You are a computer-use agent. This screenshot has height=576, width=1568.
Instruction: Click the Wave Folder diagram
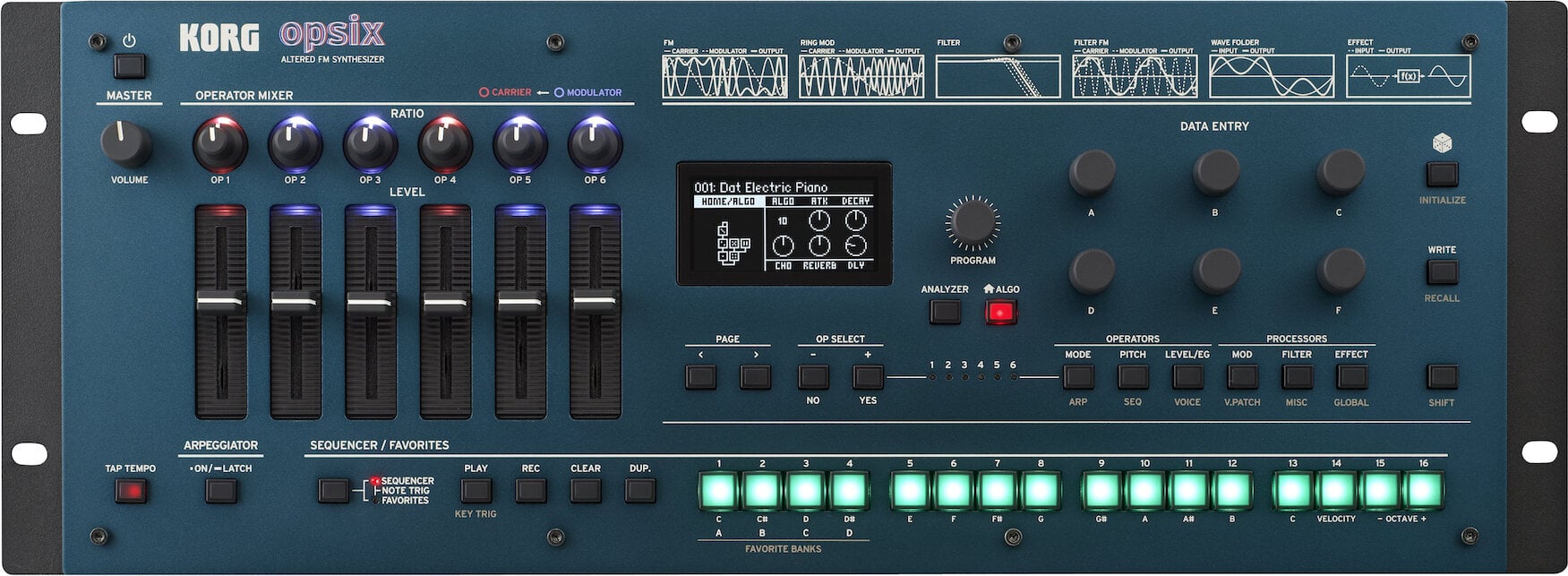coord(1272,76)
